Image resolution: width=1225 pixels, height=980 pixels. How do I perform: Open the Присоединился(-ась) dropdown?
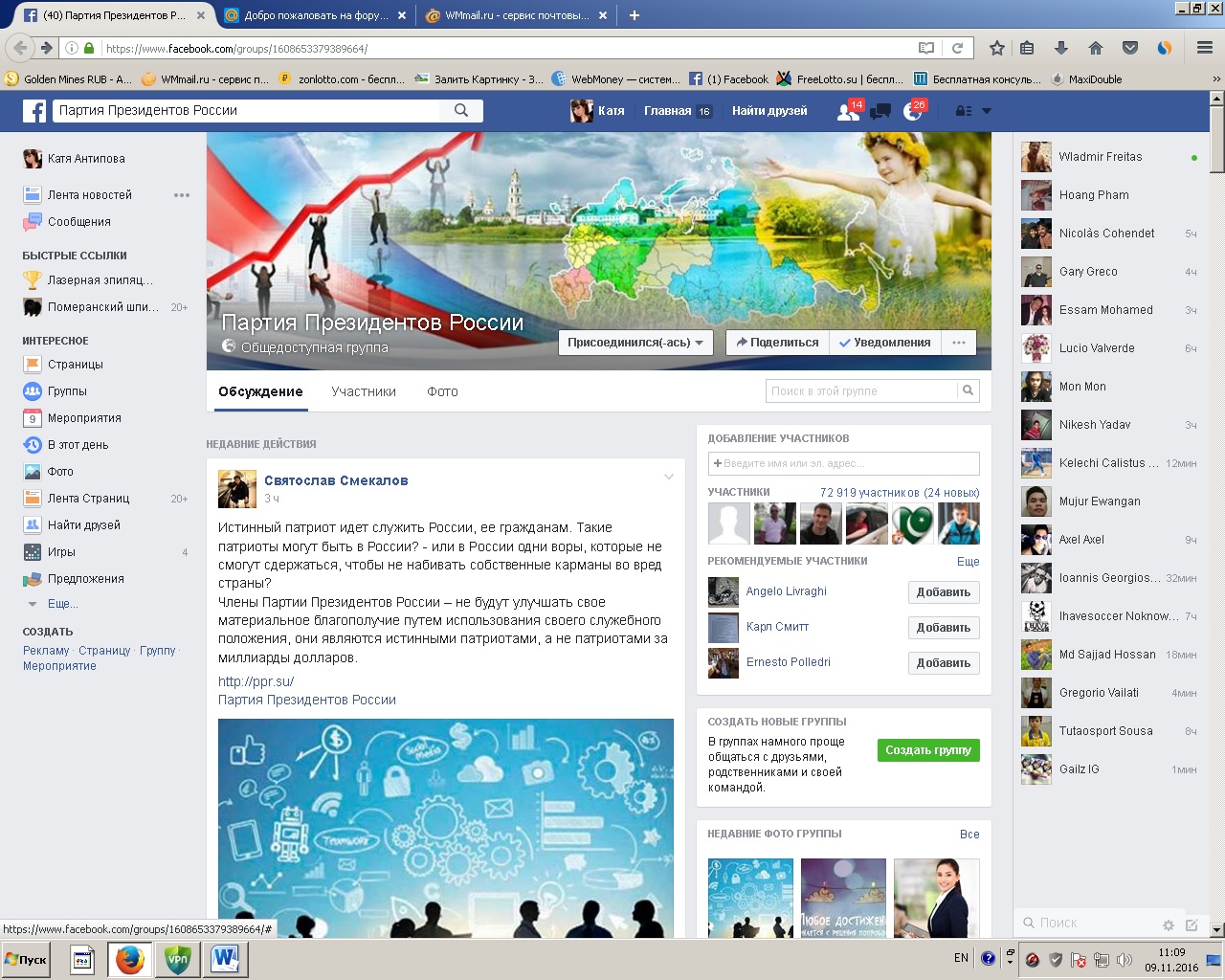pos(635,343)
